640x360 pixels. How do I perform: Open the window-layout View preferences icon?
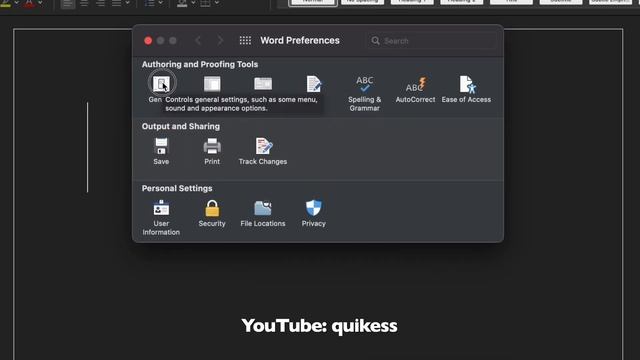tap(212, 84)
